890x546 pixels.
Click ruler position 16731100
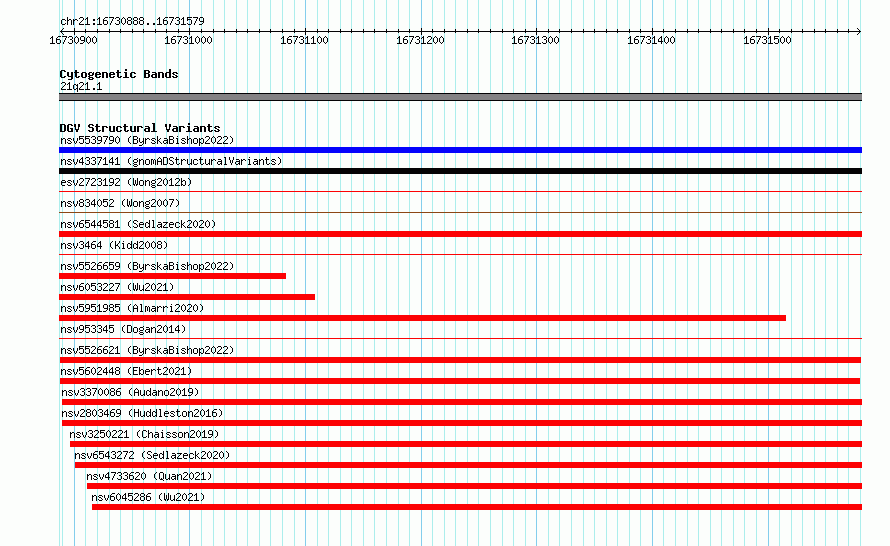click(x=304, y=40)
